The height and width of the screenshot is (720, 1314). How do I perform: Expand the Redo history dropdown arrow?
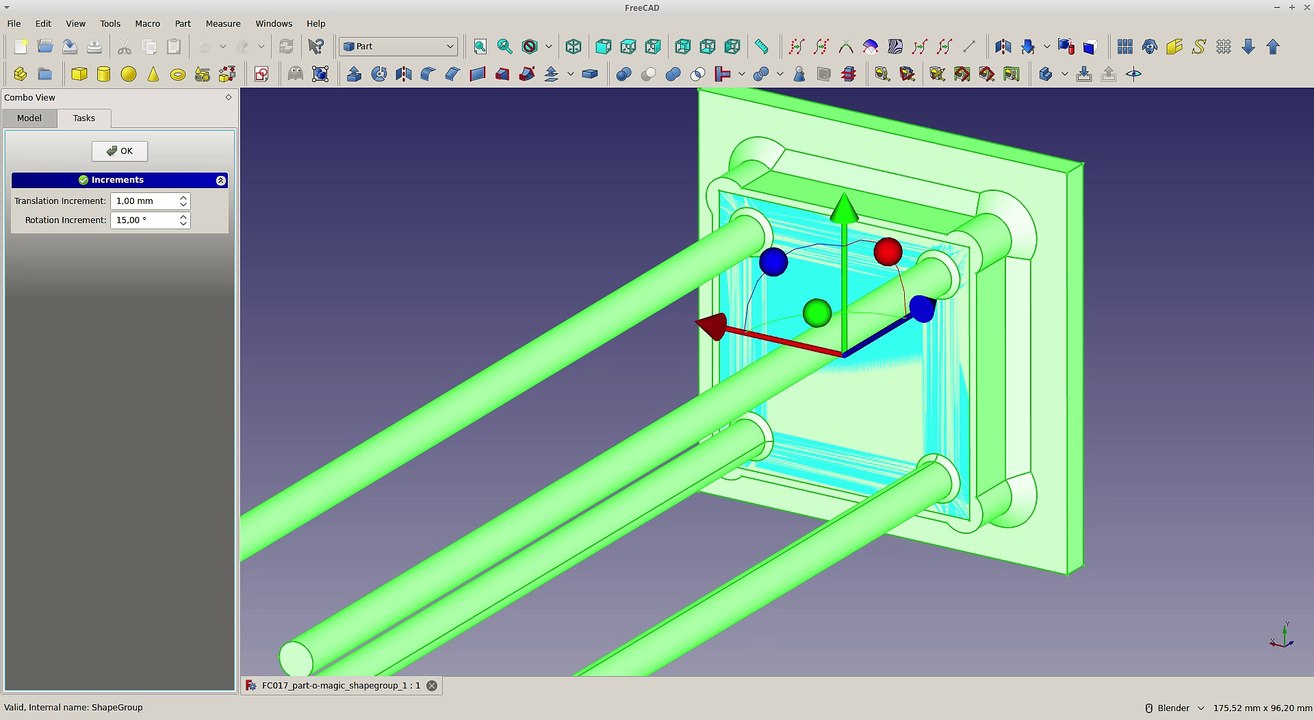point(261,46)
